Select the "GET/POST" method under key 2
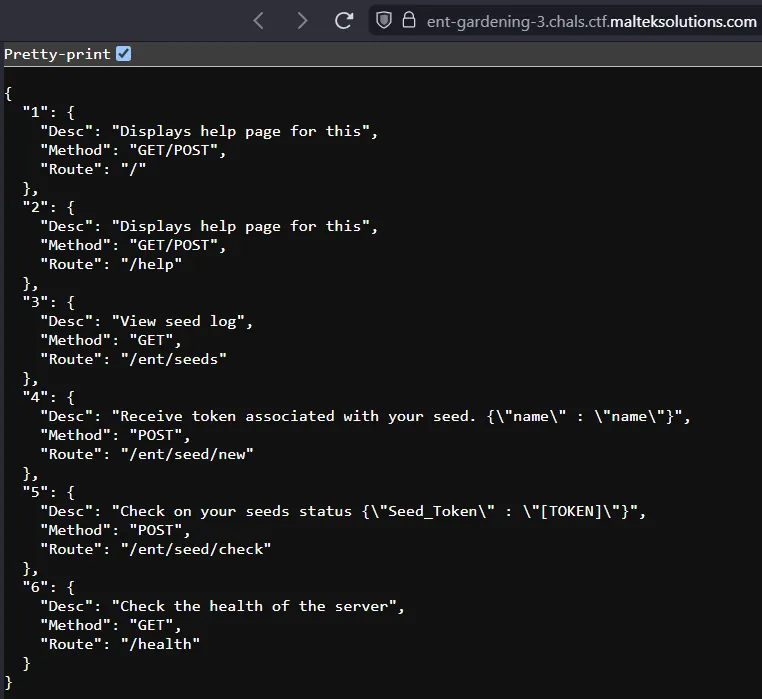Image resolution: width=762 pixels, height=699 pixels. (173, 245)
